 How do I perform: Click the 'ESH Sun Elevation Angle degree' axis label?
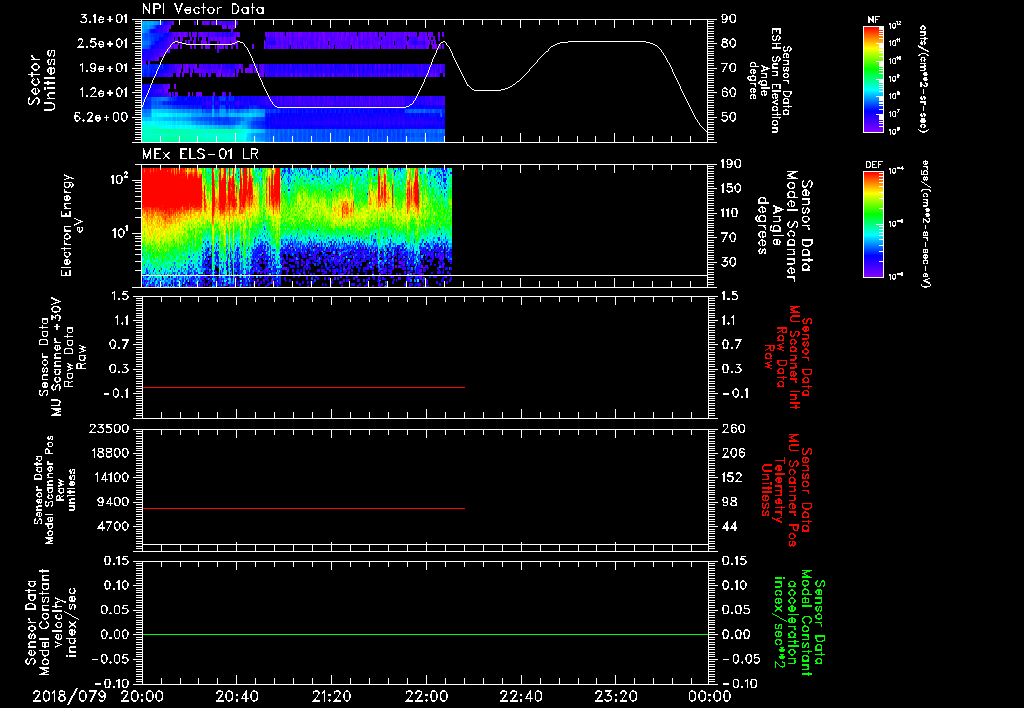765,80
